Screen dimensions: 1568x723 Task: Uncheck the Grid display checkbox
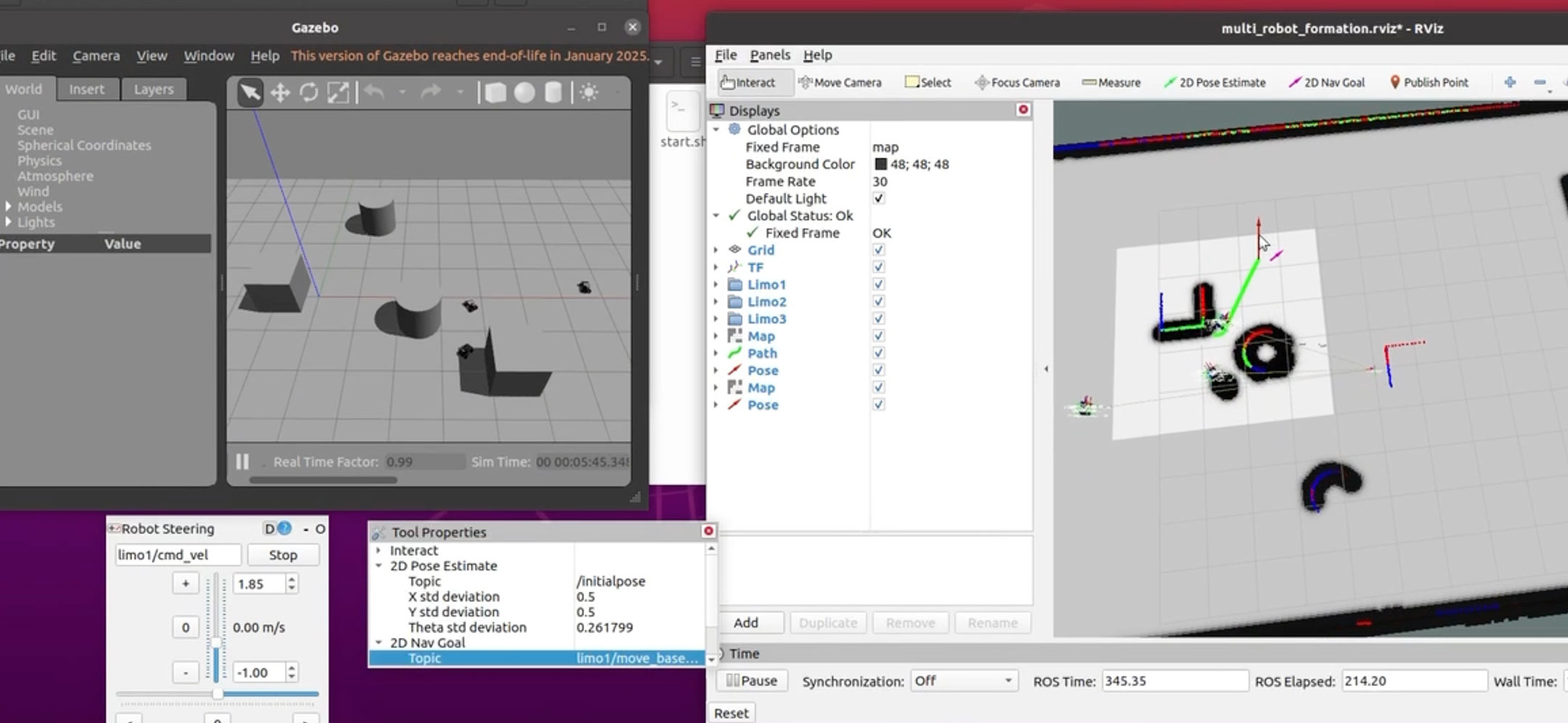(x=878, y=250)
